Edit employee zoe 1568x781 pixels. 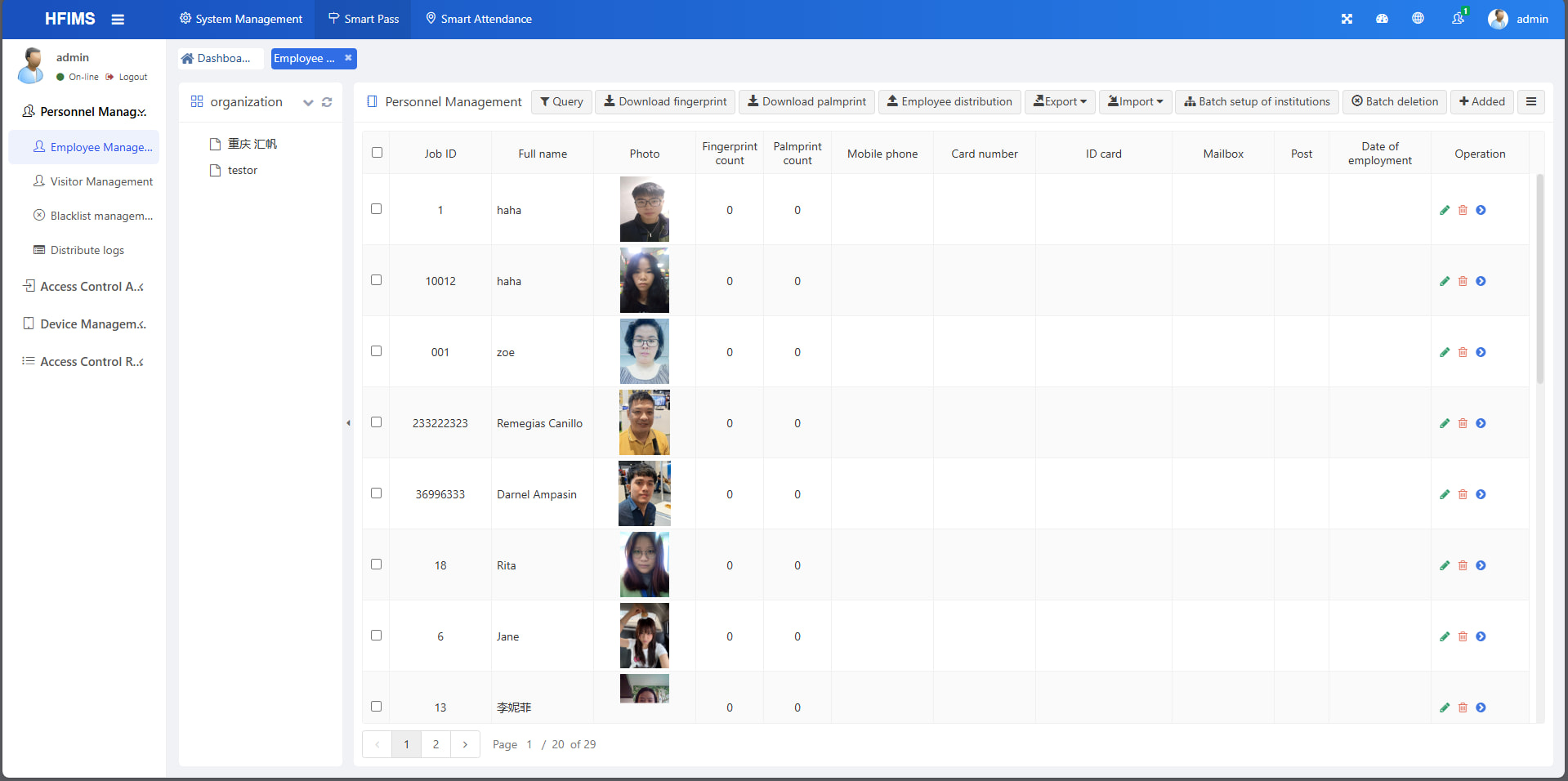pyautogui.click(x=1445, y=352)
